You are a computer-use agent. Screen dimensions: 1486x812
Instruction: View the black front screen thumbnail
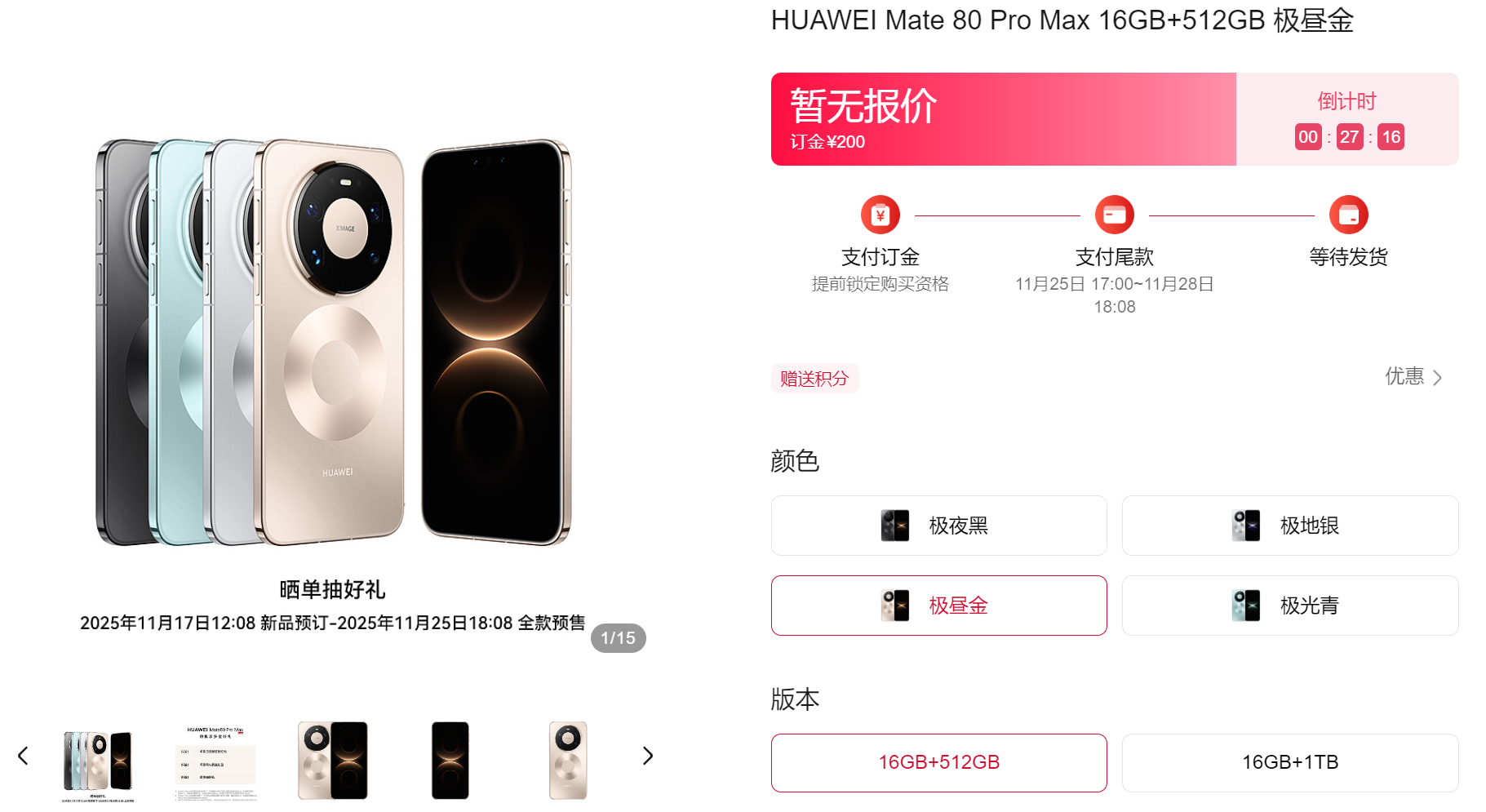click(x=450, y=760)
